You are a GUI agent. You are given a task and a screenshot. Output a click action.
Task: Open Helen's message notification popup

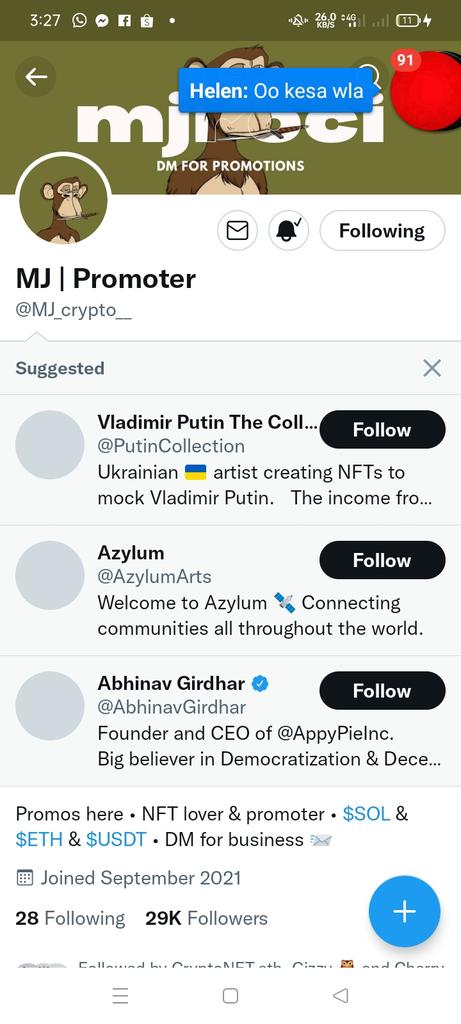[x=276, y=91]
